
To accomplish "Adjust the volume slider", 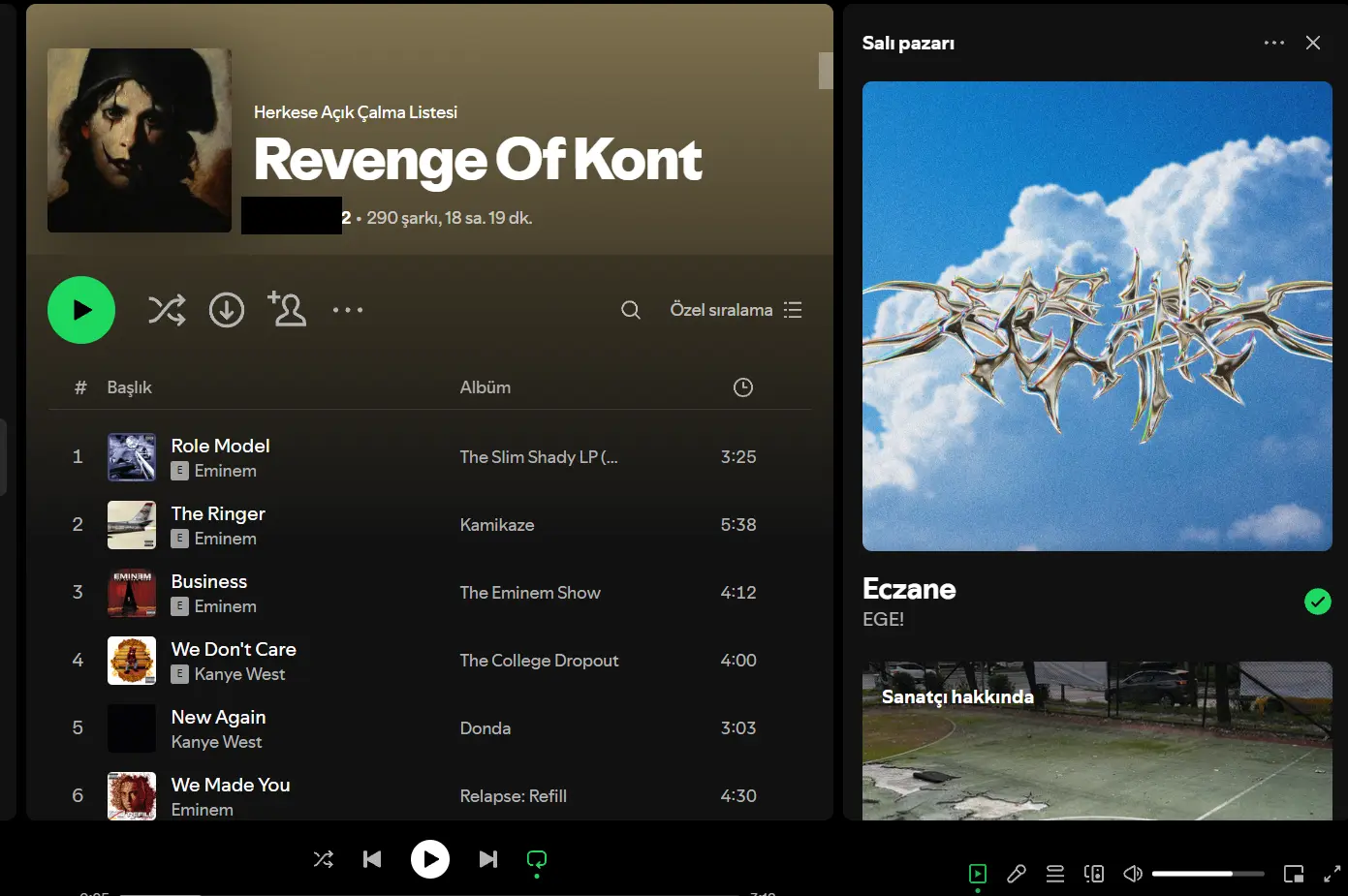I will (x=1208, y=874).
